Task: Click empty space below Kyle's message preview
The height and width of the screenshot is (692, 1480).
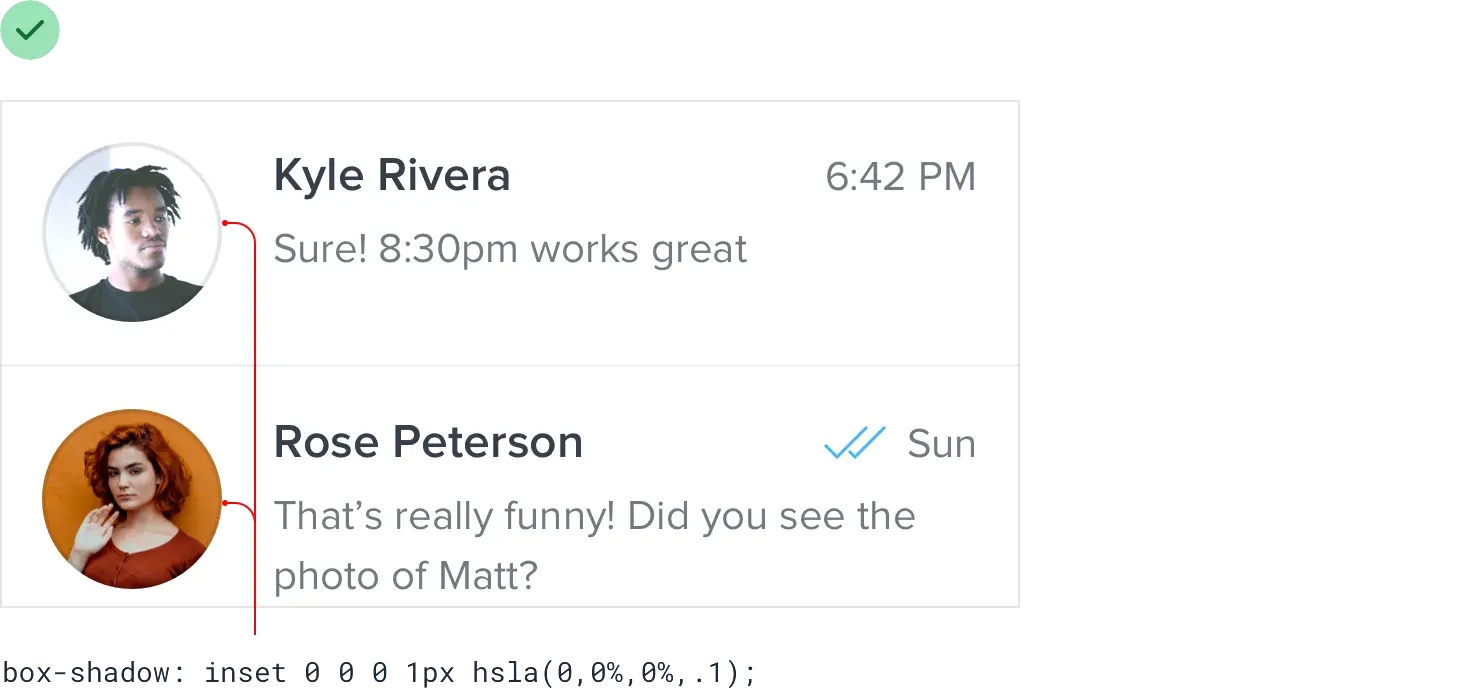Action: coord(600,315)
